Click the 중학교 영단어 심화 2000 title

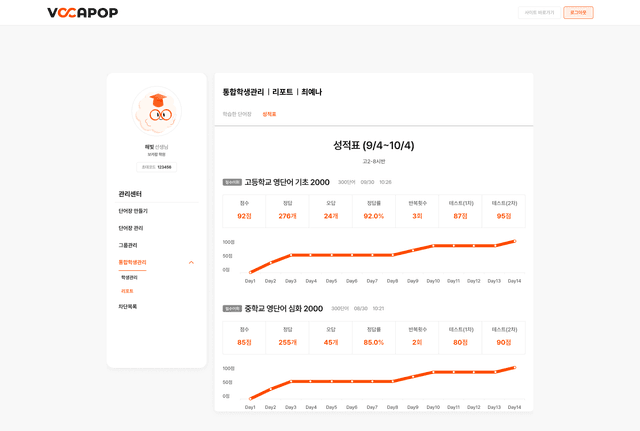[284, 309]
